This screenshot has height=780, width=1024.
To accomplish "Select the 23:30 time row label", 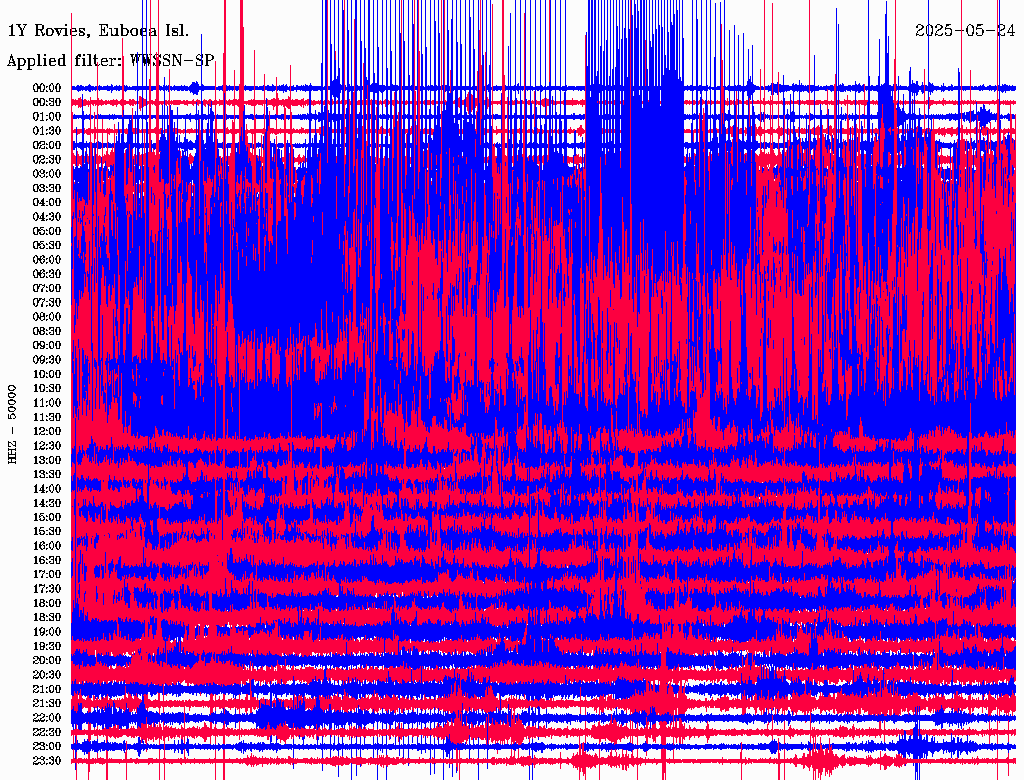I will tap(47, 761).
